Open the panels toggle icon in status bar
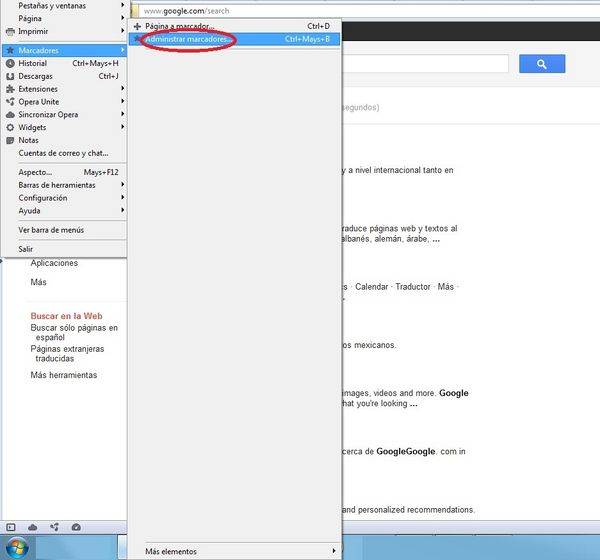 click(x=10, y=527)
